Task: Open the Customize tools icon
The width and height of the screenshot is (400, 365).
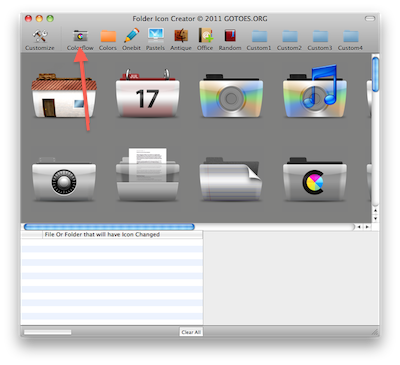Action: click(x=40, y=39)
